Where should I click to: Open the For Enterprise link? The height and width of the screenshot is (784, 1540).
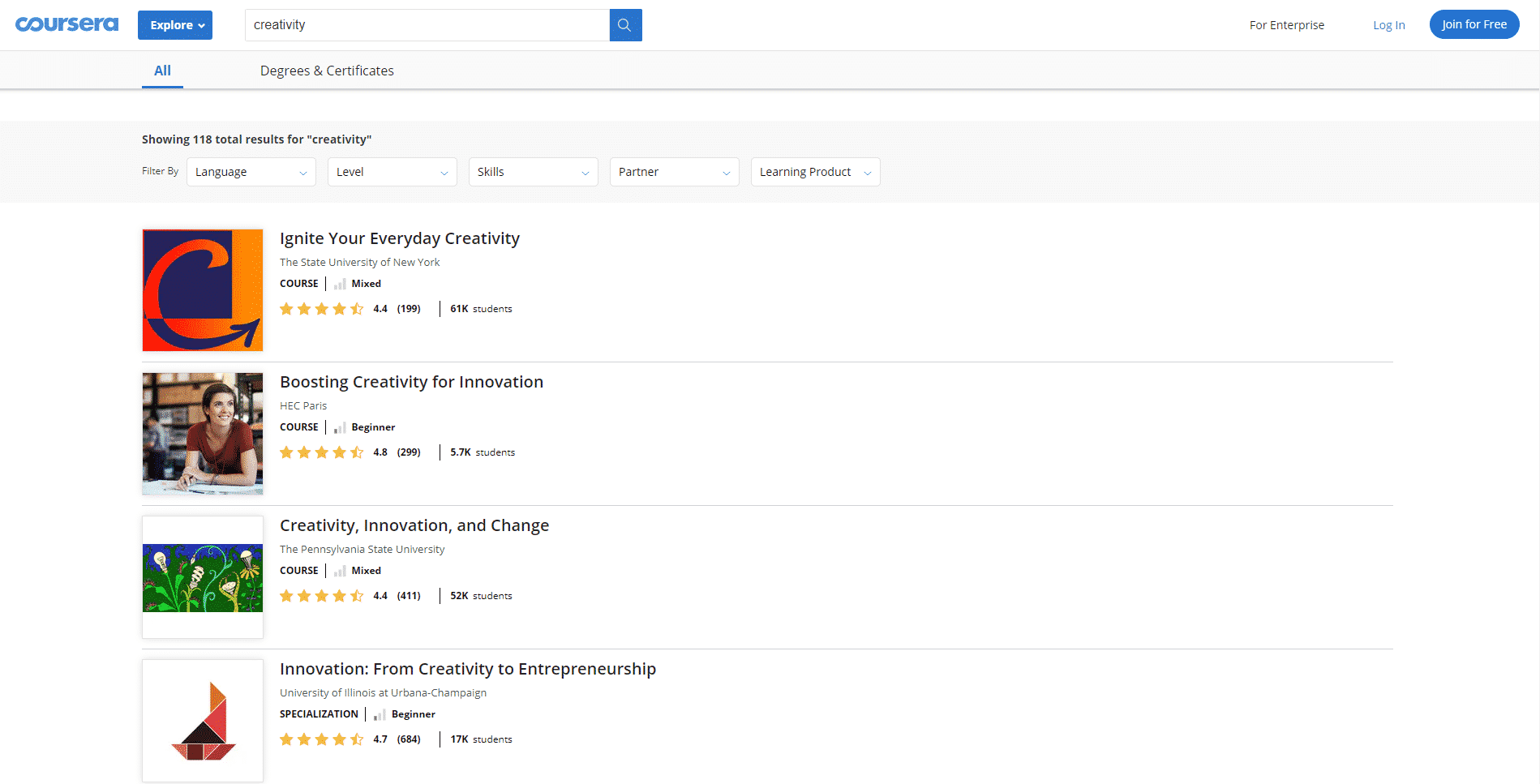[x=1286, y=25]
